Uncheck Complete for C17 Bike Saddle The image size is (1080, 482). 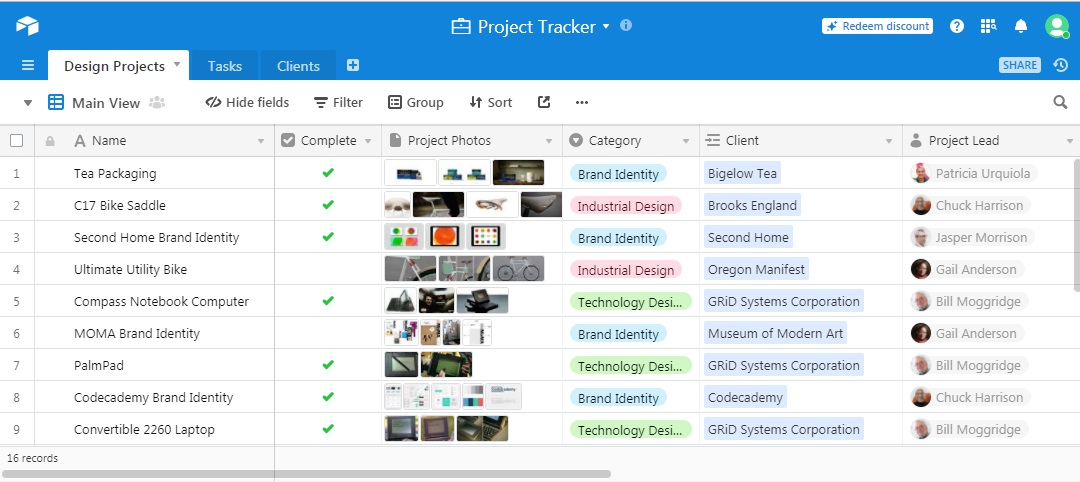[328, 205]
